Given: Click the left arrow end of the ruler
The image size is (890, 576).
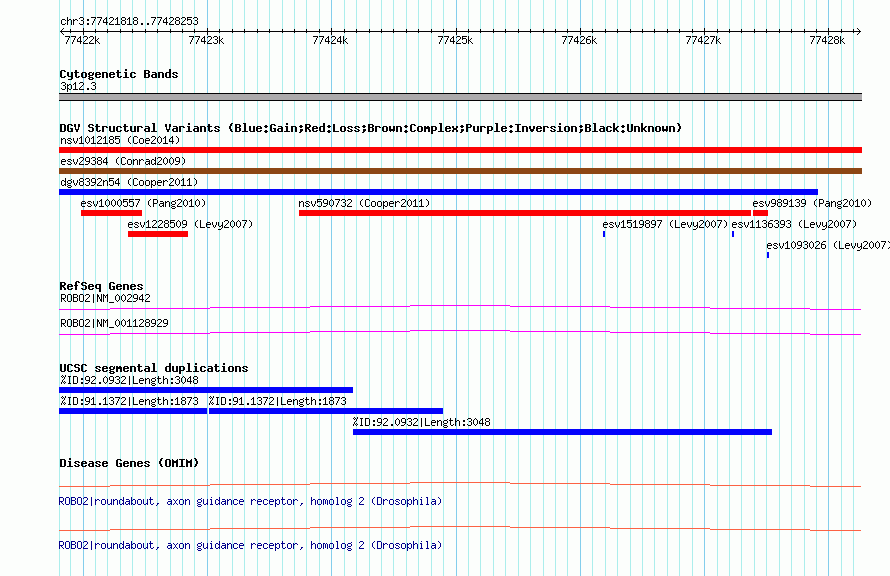Looking at the screenshot, I should tap(63, 32).
